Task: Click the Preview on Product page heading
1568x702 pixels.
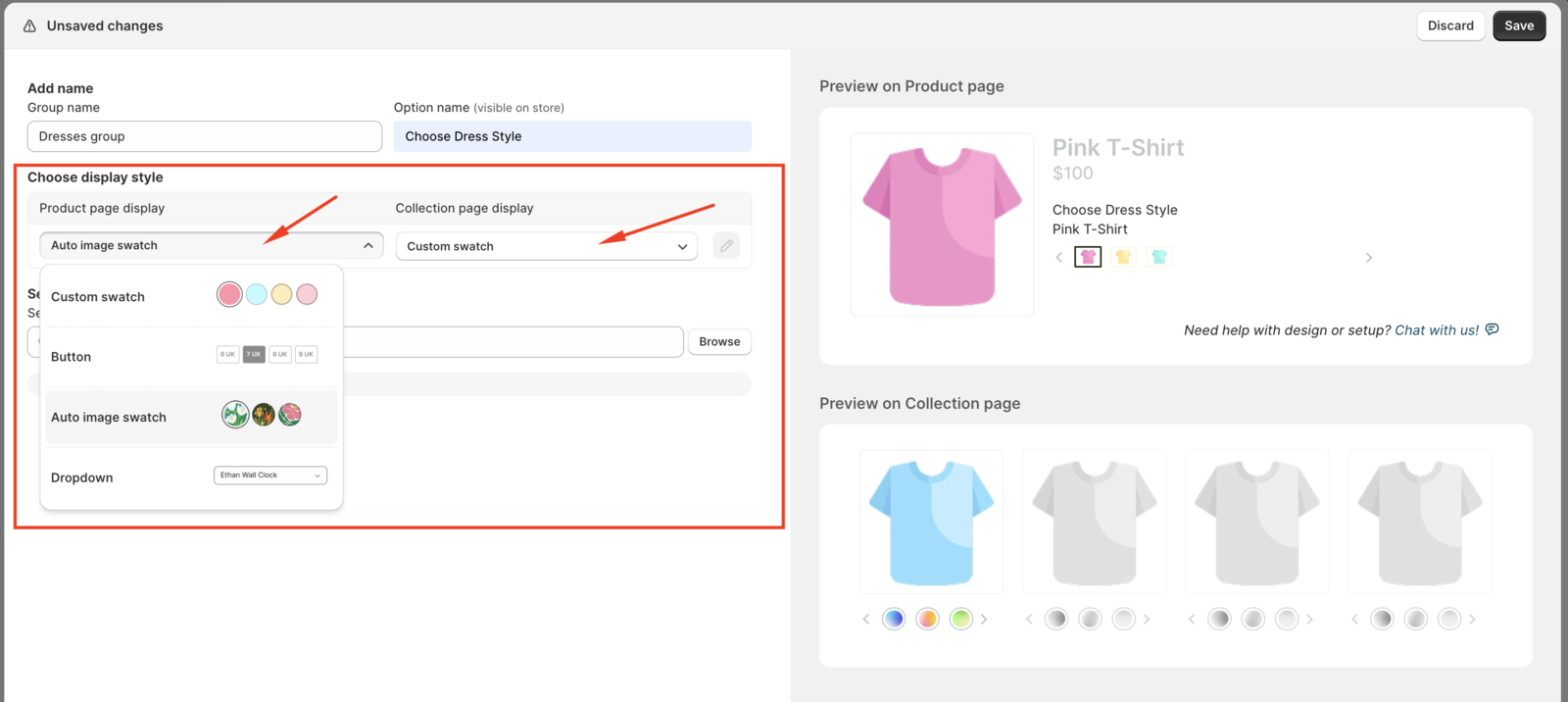Action: click(x=911, y=86)
